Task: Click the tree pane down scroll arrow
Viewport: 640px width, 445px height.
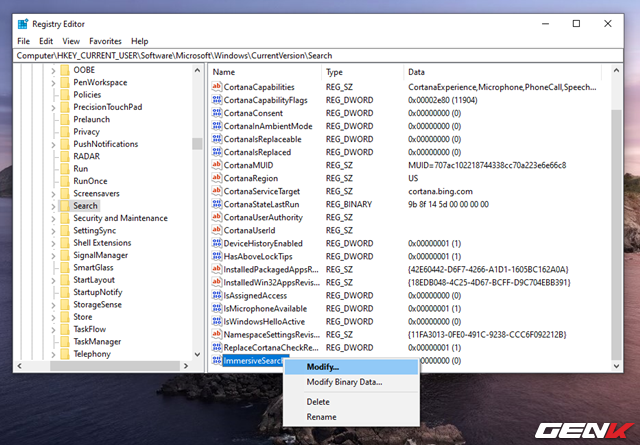Action: click(198, 354)
